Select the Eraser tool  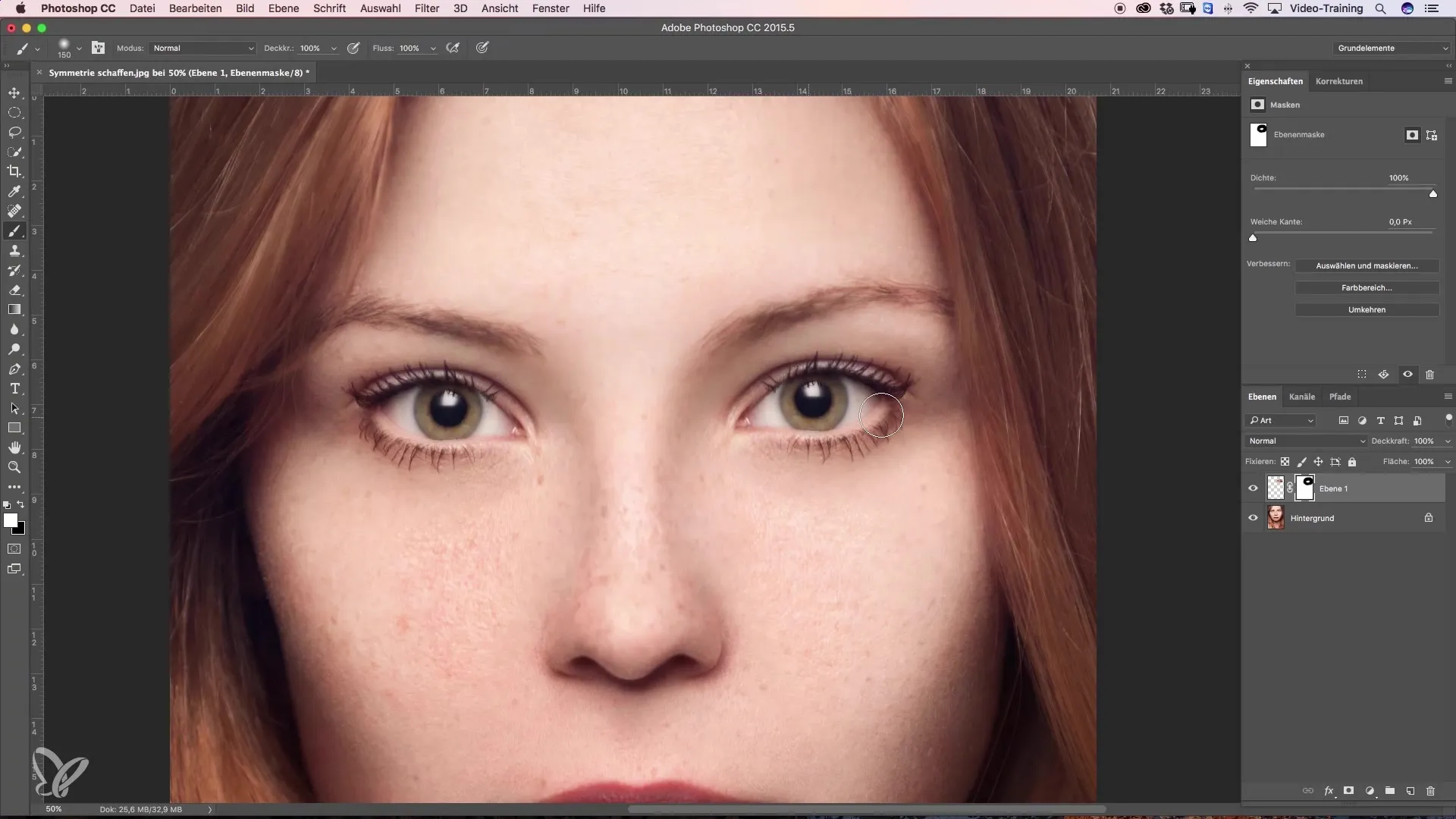[x=14, y=290]
